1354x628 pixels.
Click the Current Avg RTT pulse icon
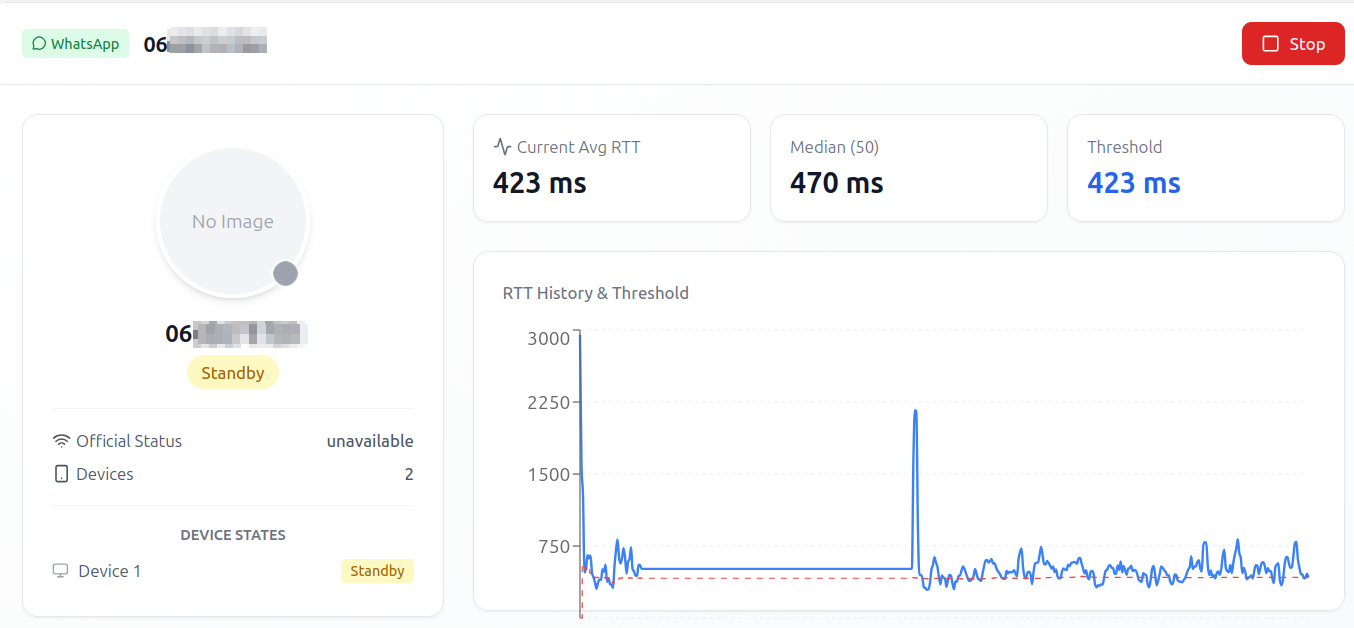502,147
